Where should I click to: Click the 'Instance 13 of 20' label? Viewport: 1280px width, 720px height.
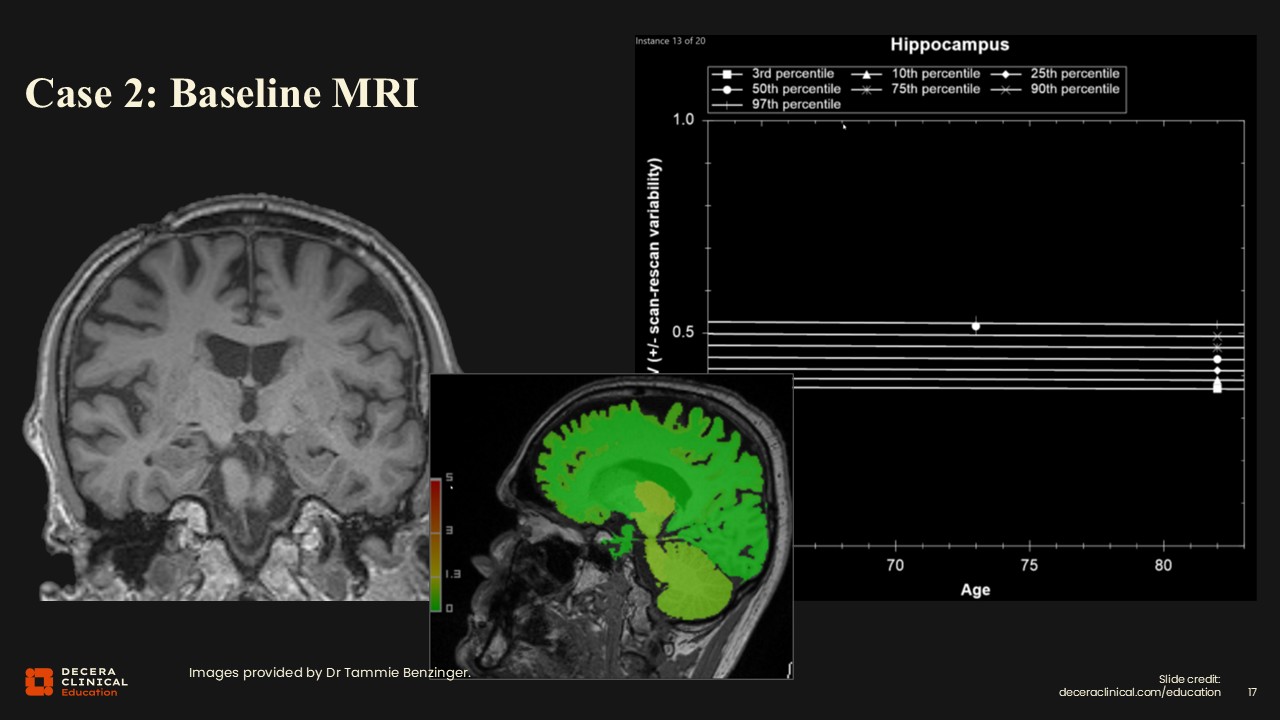(x=669, y=42)
